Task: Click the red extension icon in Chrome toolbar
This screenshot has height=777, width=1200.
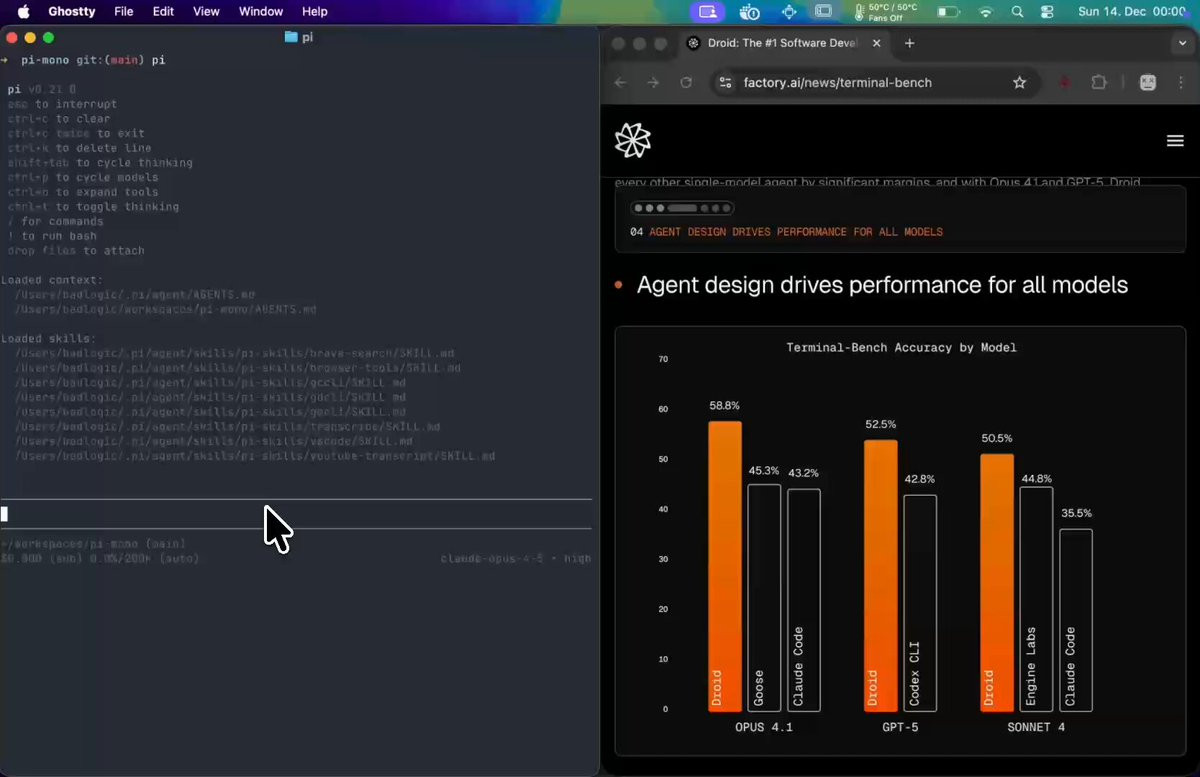Action: (x=1064, y=83)
